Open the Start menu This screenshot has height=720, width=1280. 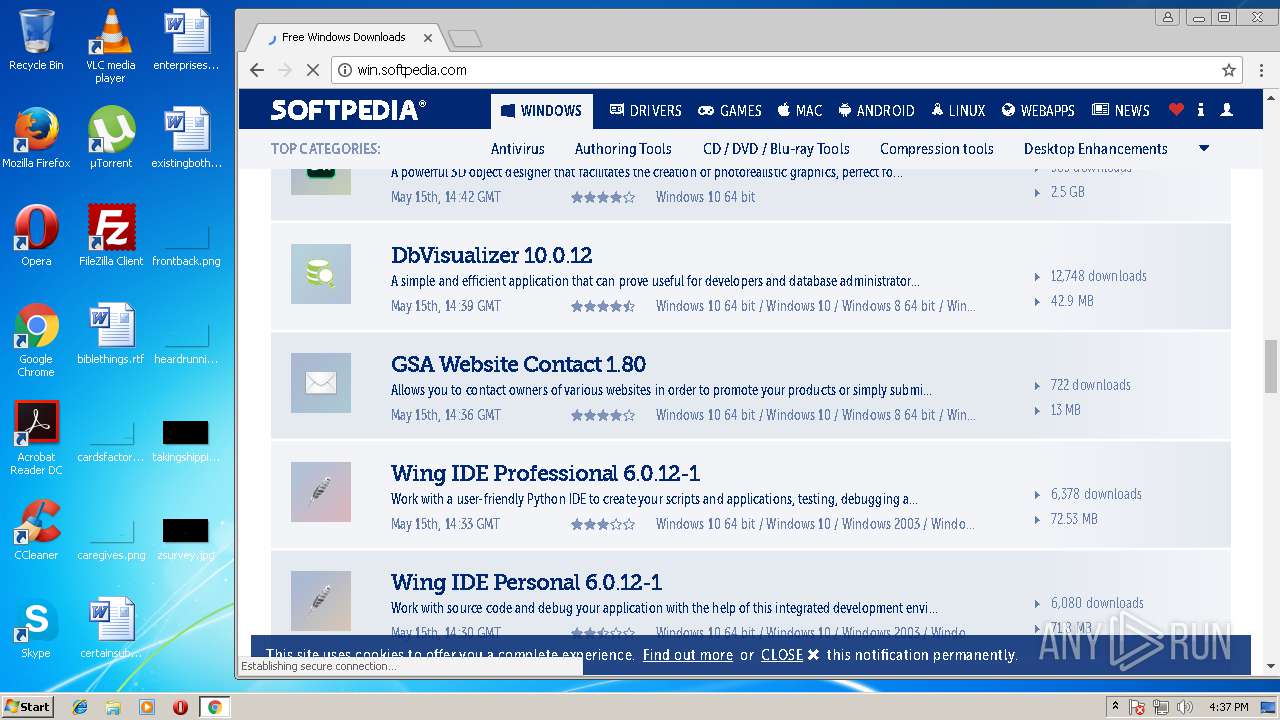pos(28,707)
